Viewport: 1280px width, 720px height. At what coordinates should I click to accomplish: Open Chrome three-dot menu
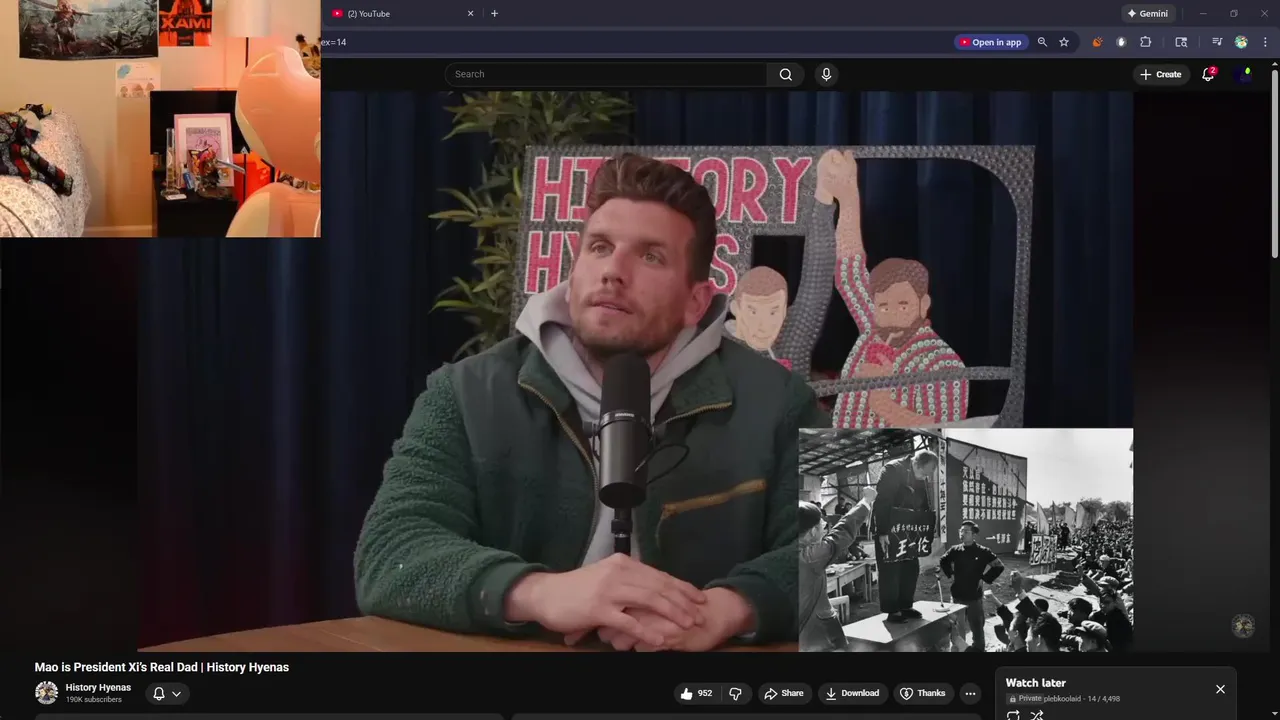pyautogui.click(x=1266, y=42)
